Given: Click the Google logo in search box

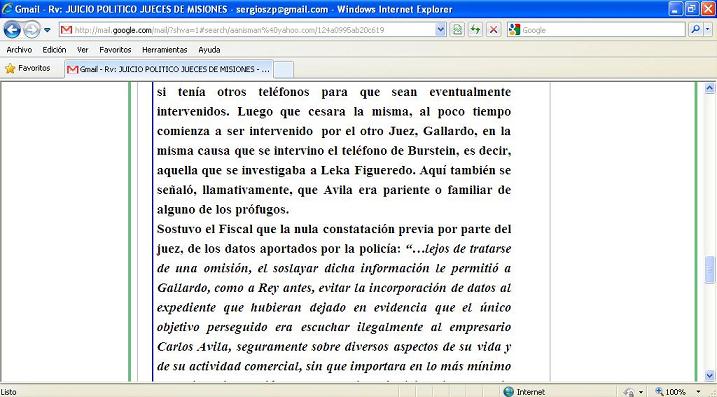Looking at the screenshot, I should pos(514,30).
